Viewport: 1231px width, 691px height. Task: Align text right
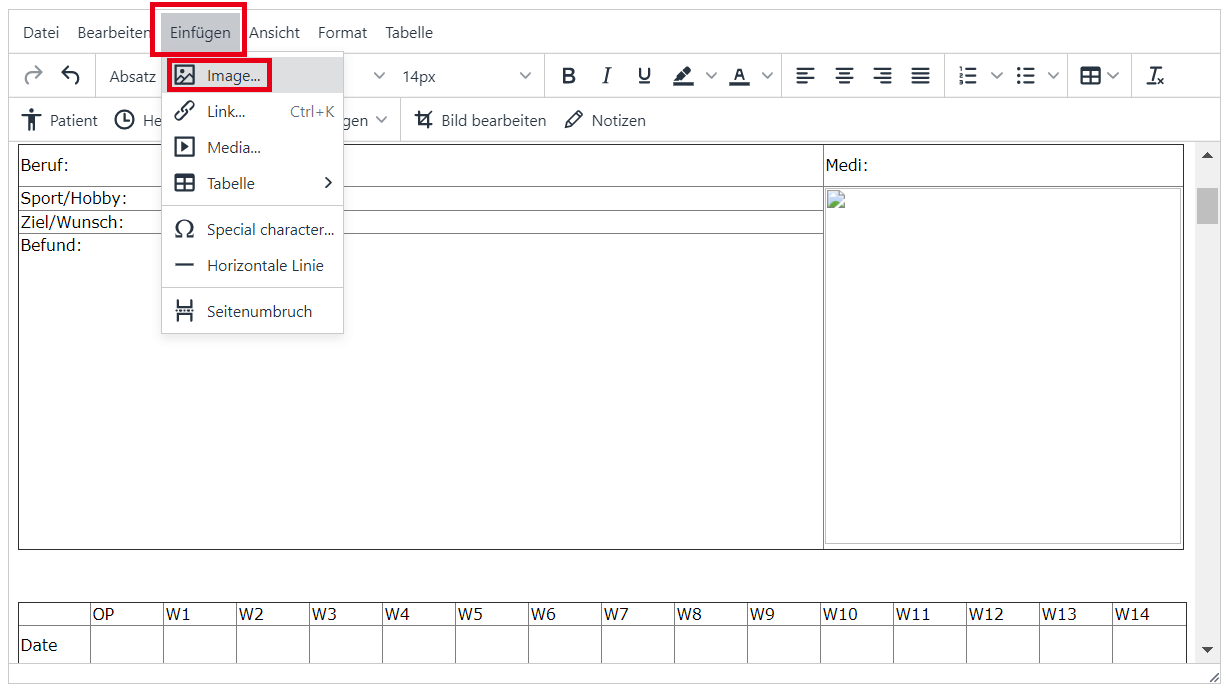pyautogui.click(x=882, y=76)
